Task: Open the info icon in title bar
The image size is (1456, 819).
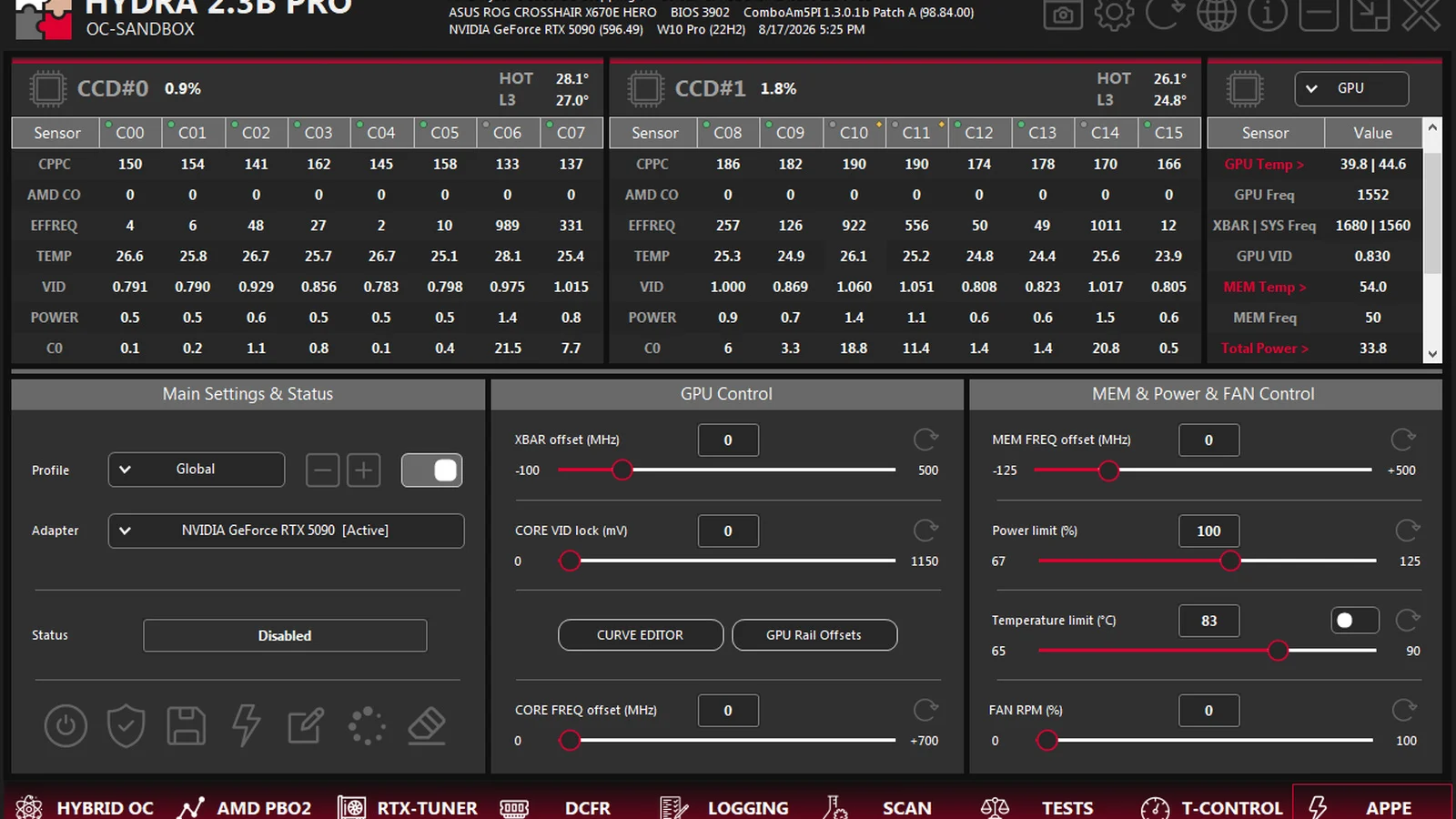Action: pyautogui.click(x=1268, y=15)
